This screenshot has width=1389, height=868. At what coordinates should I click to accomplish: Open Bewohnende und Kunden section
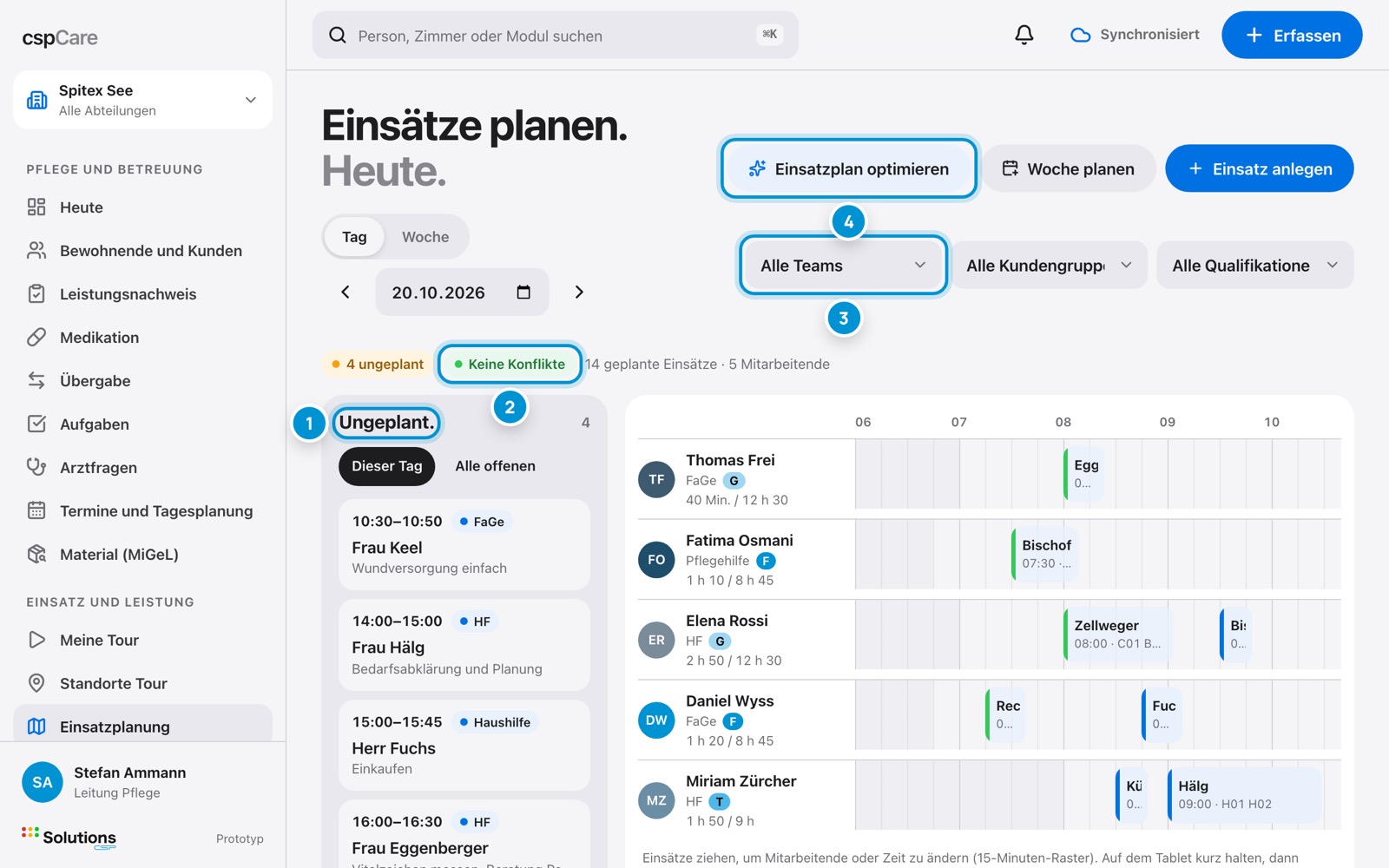click(143, 251)
